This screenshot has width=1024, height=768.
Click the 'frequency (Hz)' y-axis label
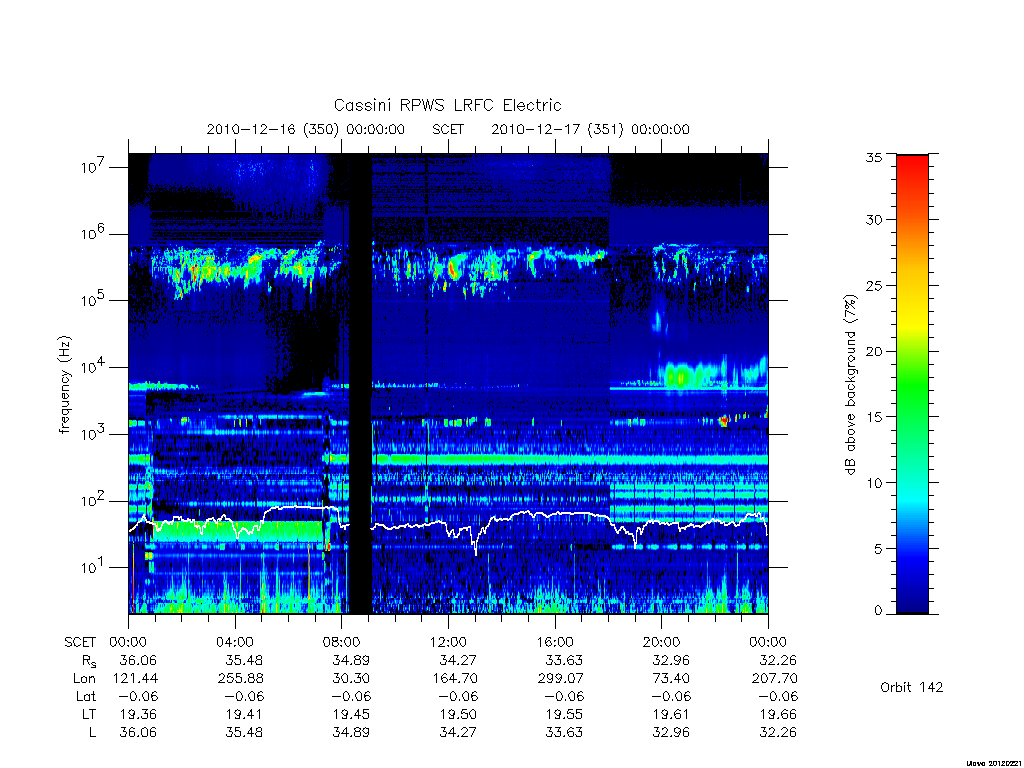click(64, 385)
